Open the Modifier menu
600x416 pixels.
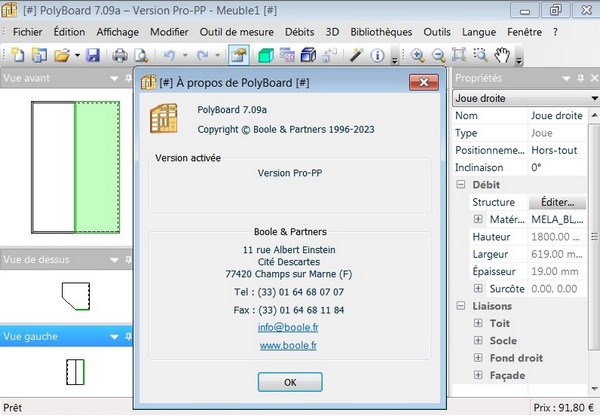(x=169, y=32)
